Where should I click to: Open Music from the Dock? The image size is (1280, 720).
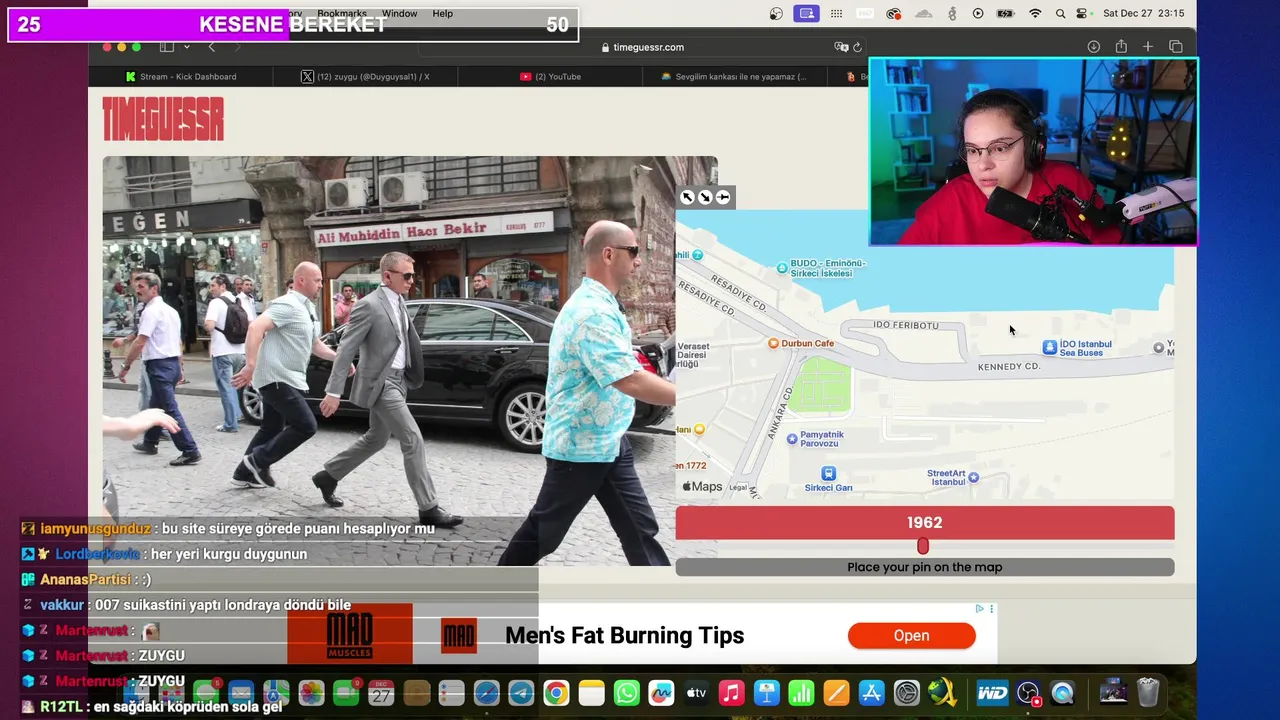click(x=731, y=693)
